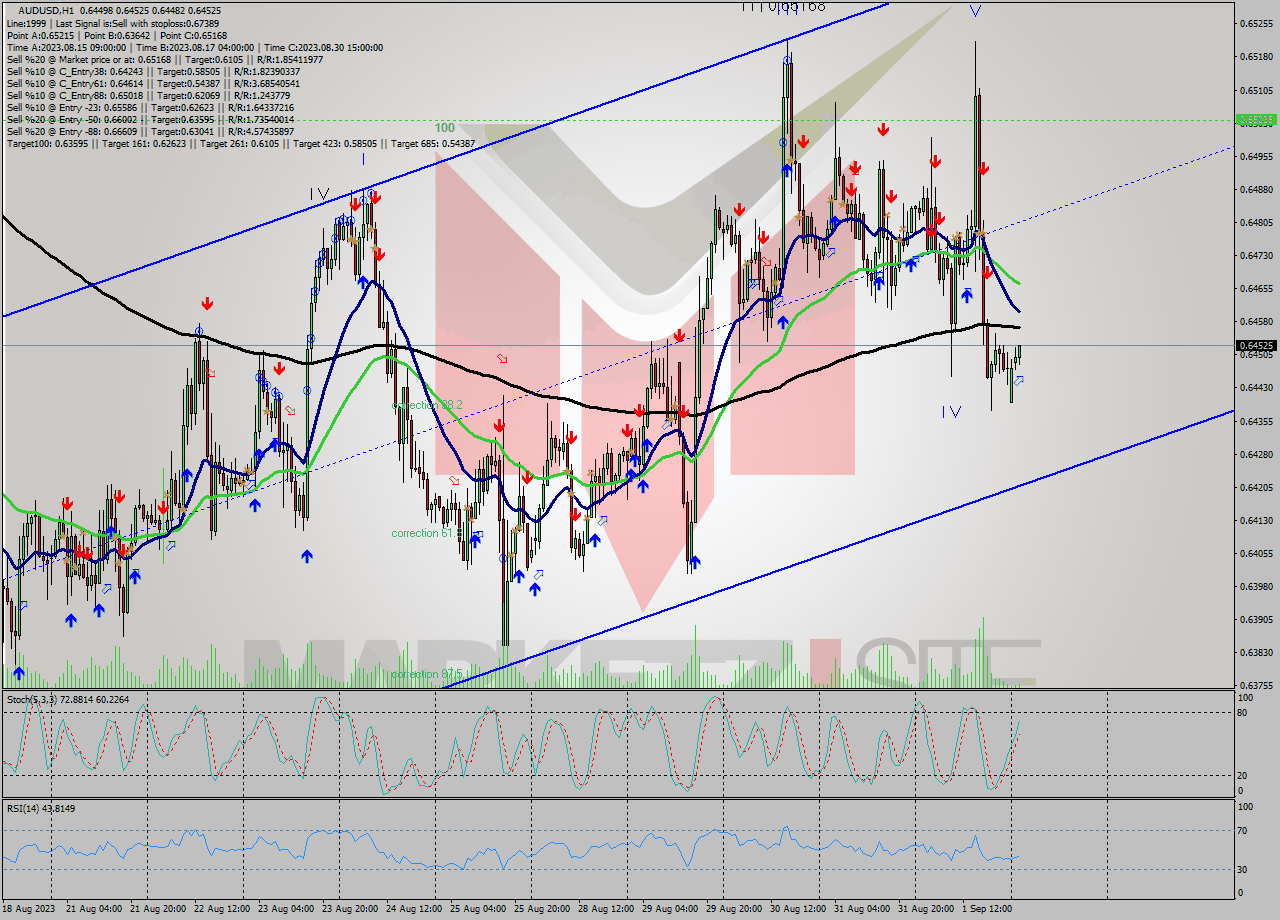Click the green highlighted 0.65033 price tag
Image resolution: width=1280 pixels, height=920 pixels.
(1256, 119)
